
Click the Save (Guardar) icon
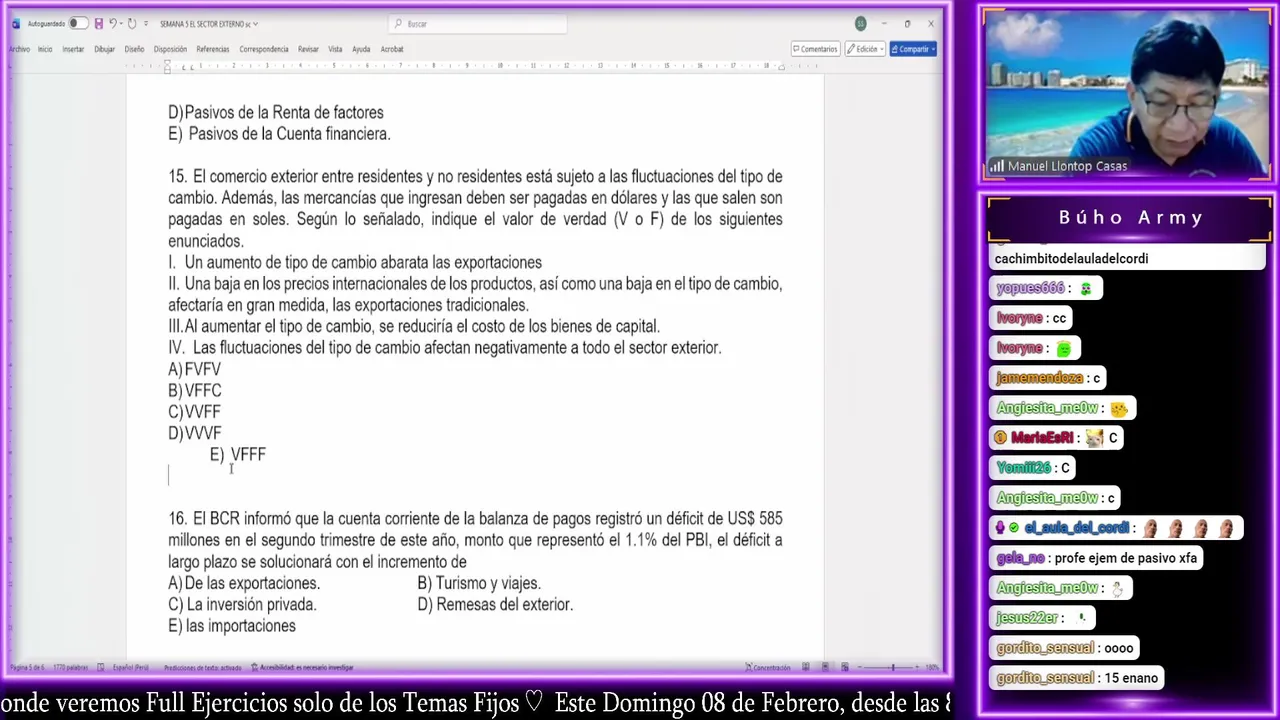click(99, 23)
